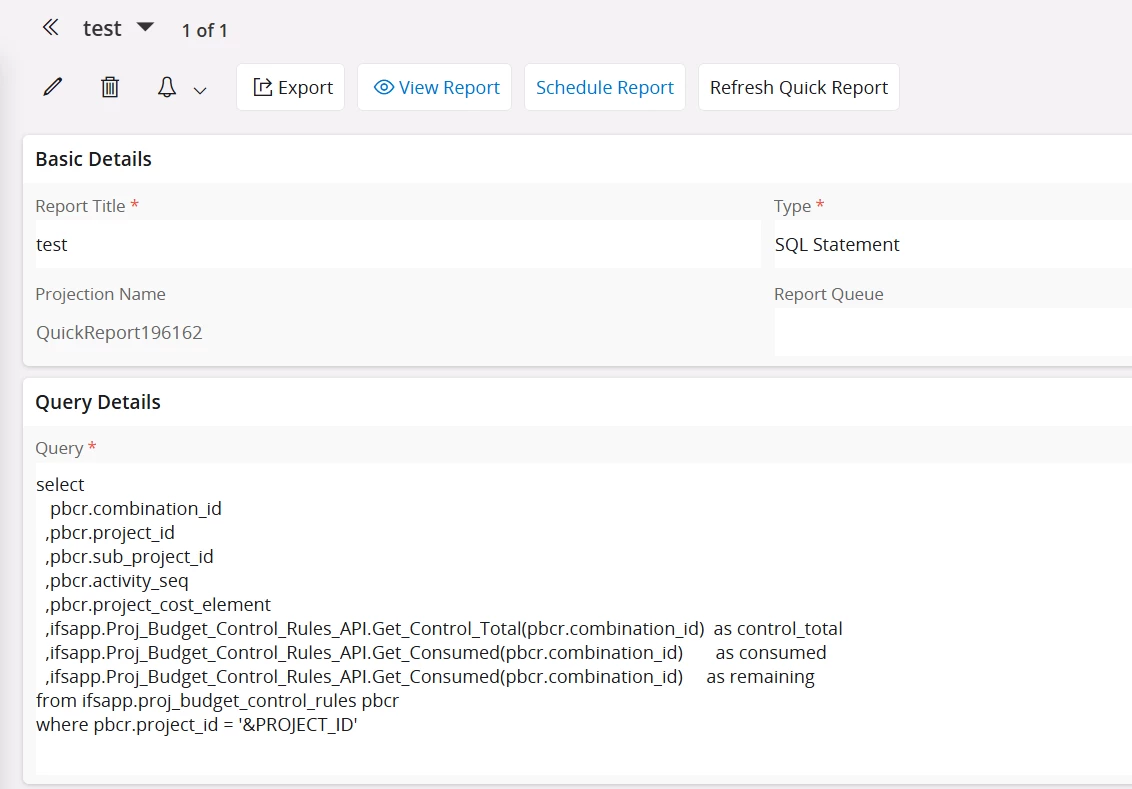Click View Report with the eye icon
Image resolution: width=1132 pixels, height=789 pixels.
pos(435,88)
